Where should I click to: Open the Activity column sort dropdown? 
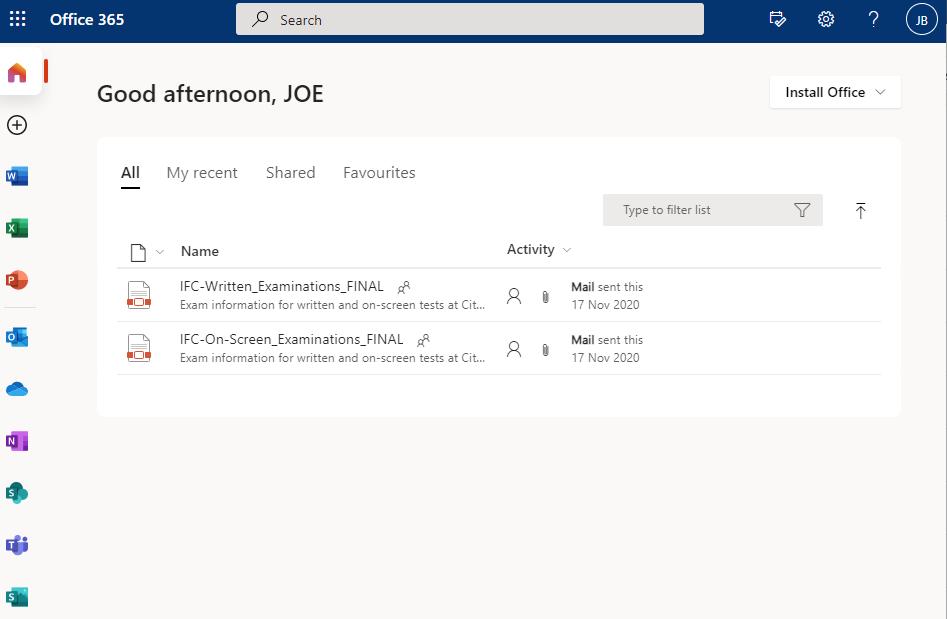(567, 250)
